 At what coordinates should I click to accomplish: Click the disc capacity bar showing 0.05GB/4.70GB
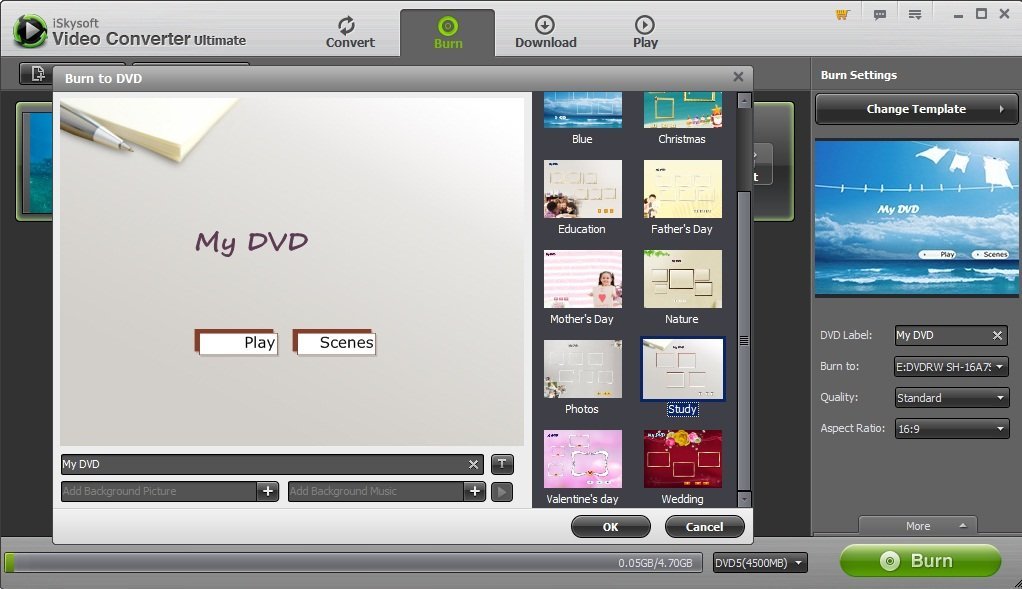coord(350,562)
